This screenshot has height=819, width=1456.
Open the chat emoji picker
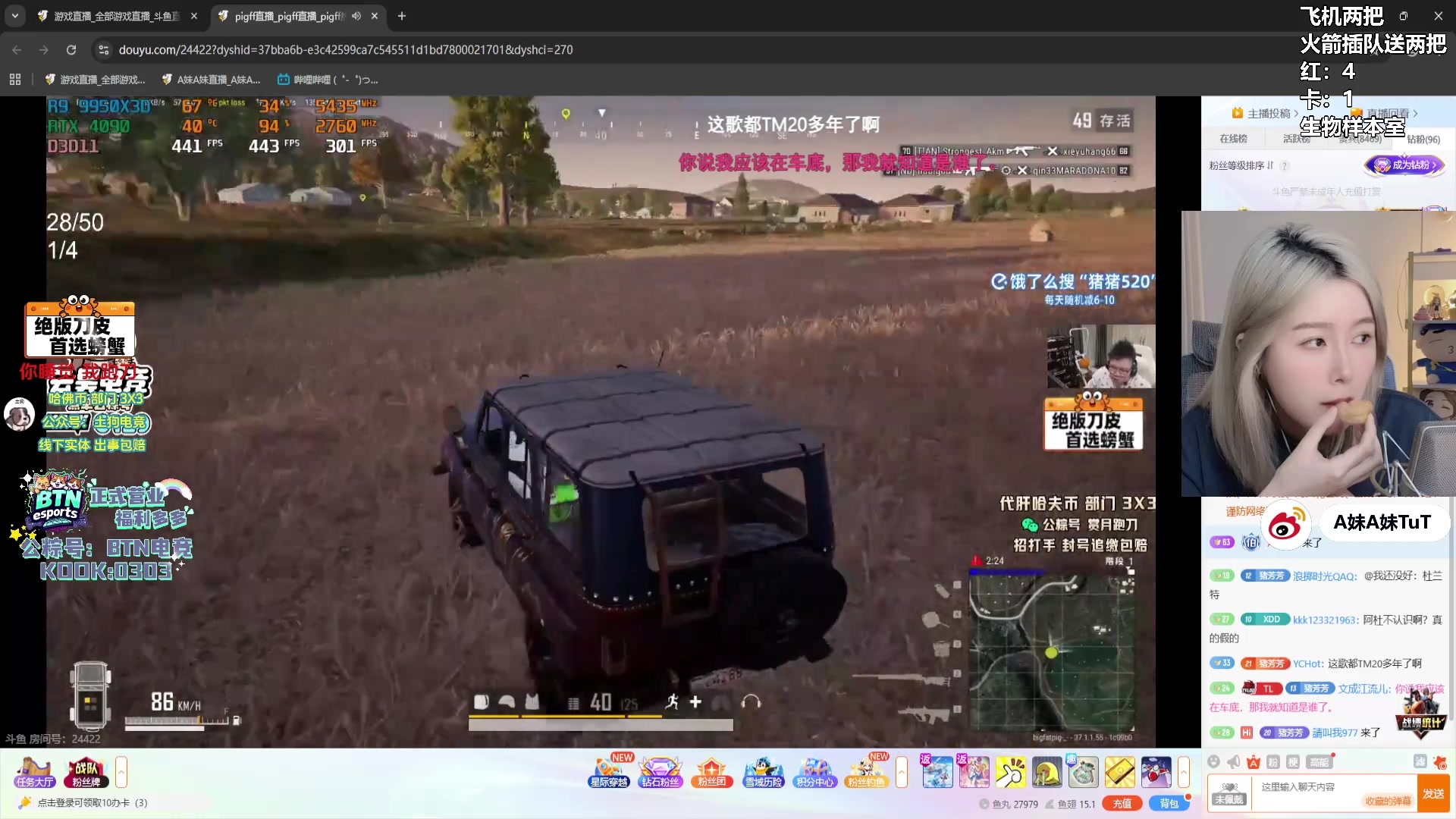[1213, 762]
